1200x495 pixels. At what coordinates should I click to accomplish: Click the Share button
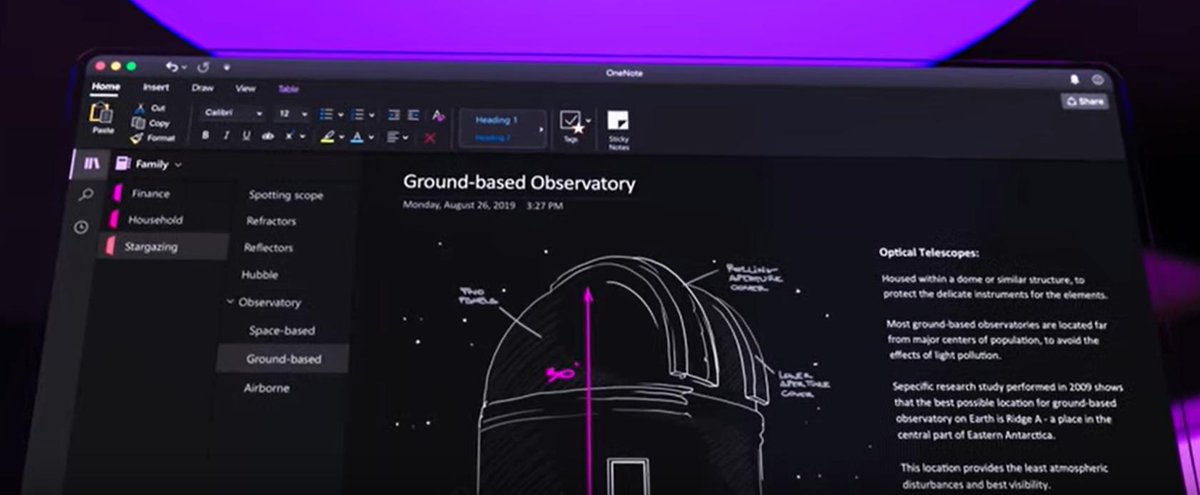coord(1084,101)
